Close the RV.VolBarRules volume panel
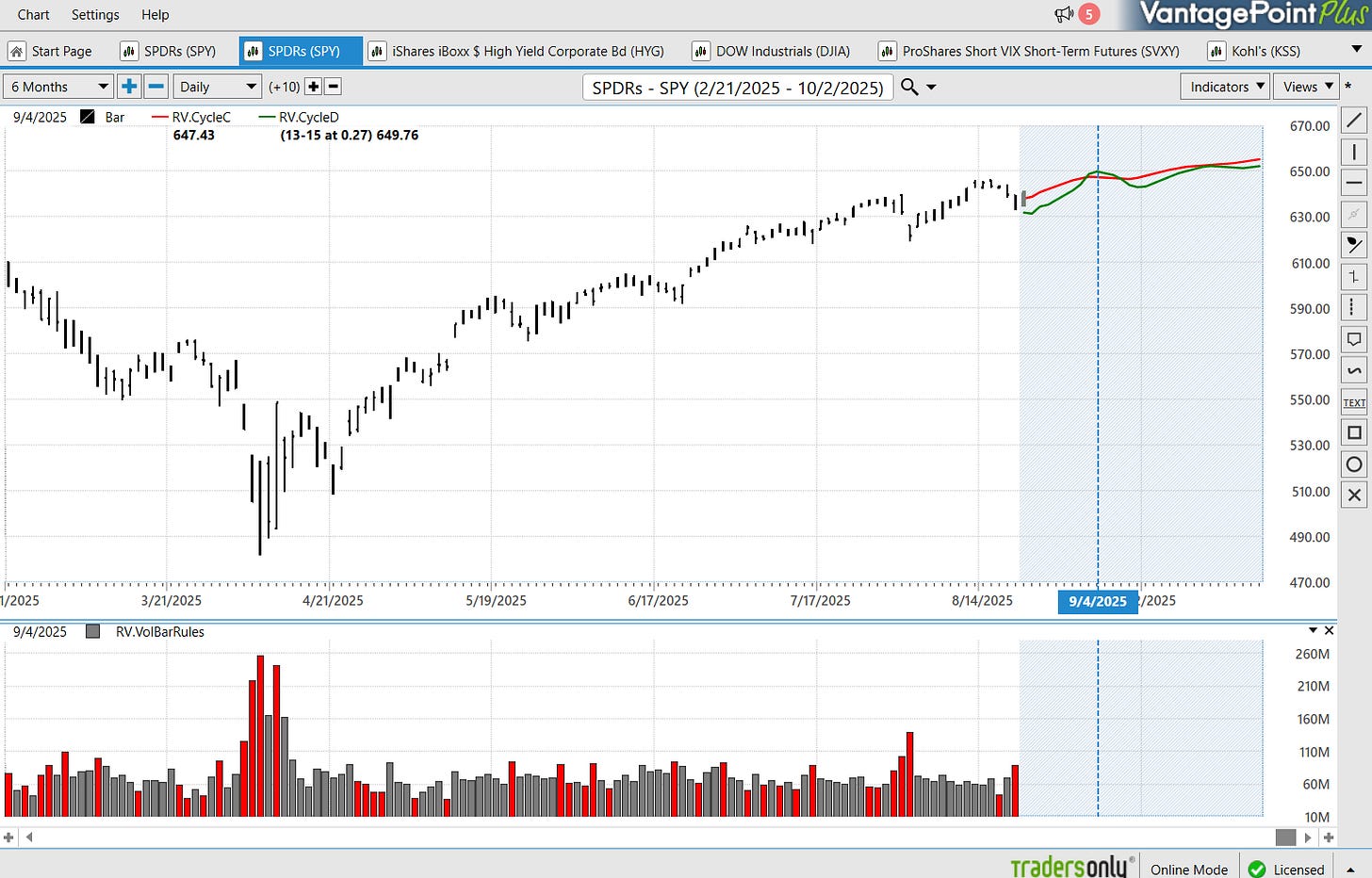Viewport: 1372px width, 878px height. pyautogui.click(x=1330, y=630)
